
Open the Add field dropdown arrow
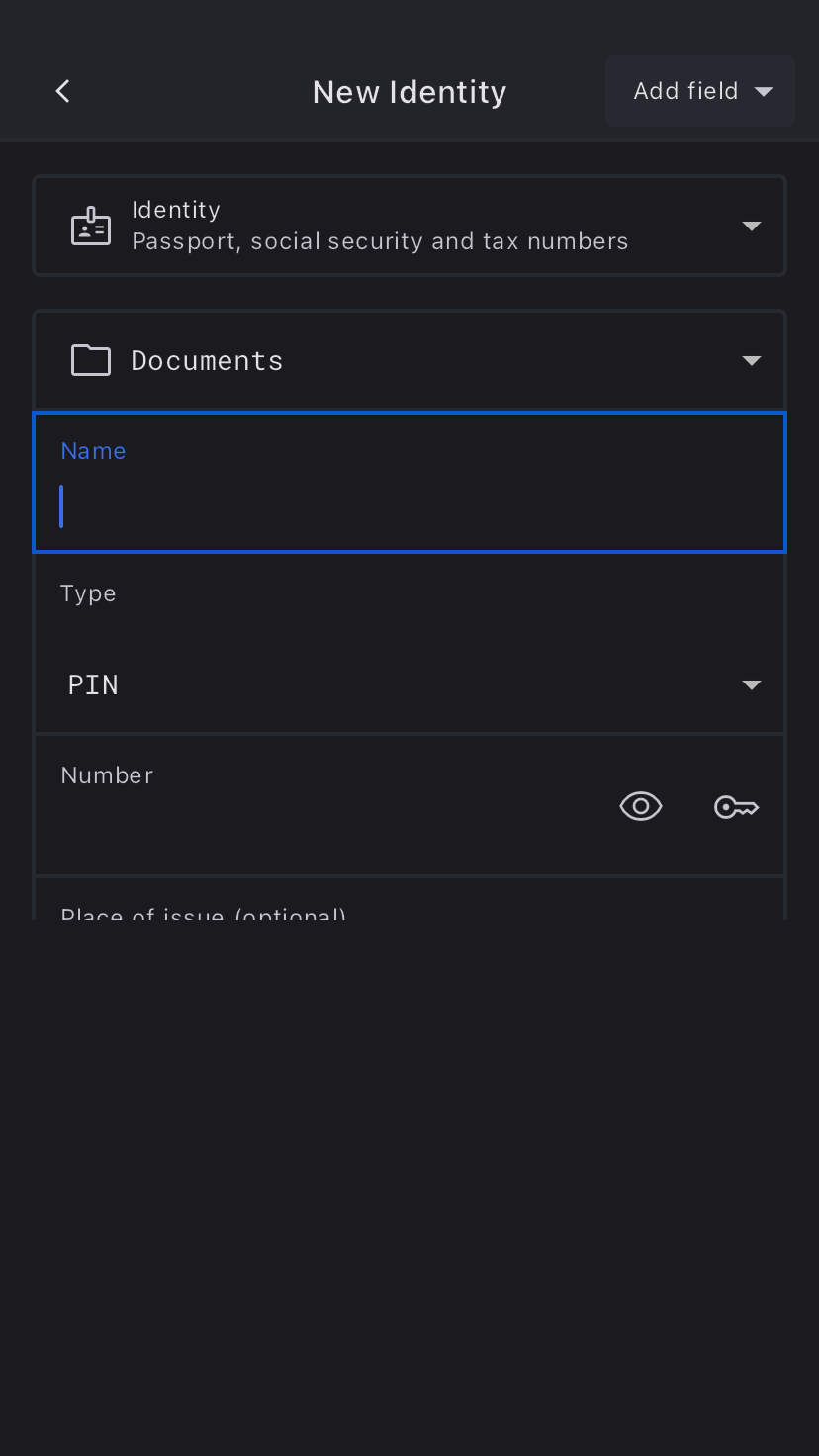(764, 92)
